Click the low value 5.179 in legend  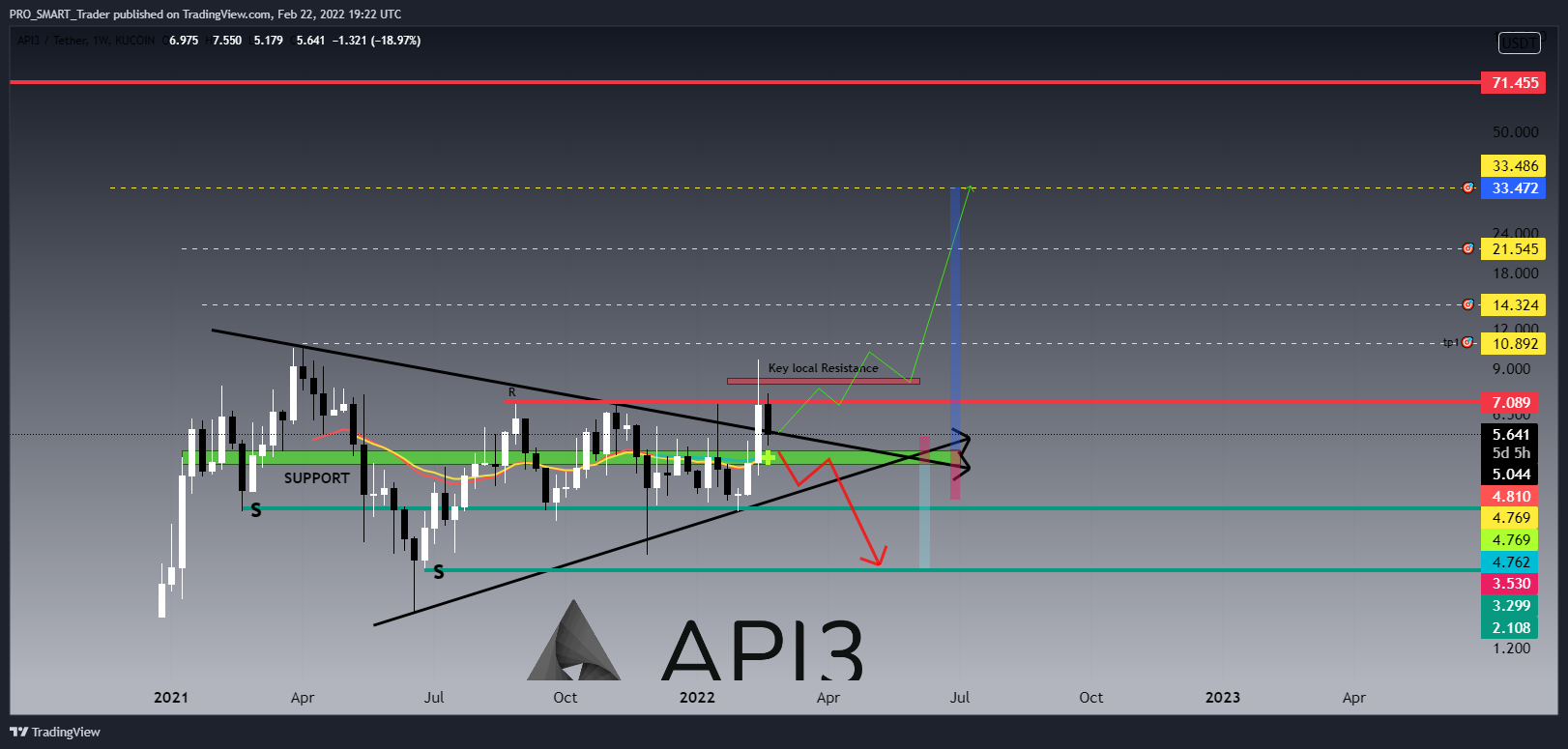coord(269,41)
